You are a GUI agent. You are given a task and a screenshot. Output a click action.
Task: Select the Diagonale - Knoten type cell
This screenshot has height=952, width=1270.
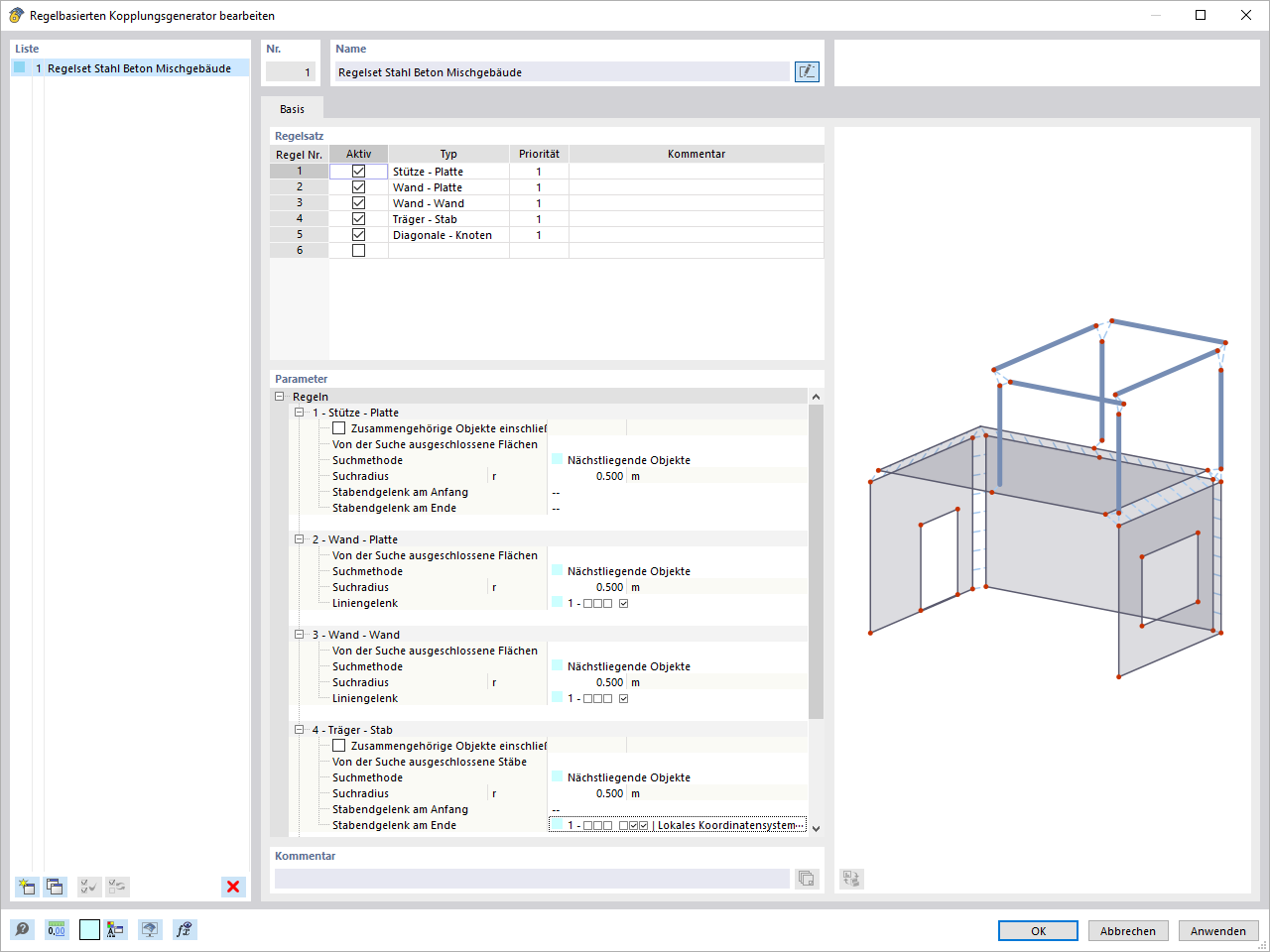(x=448, y=235)
